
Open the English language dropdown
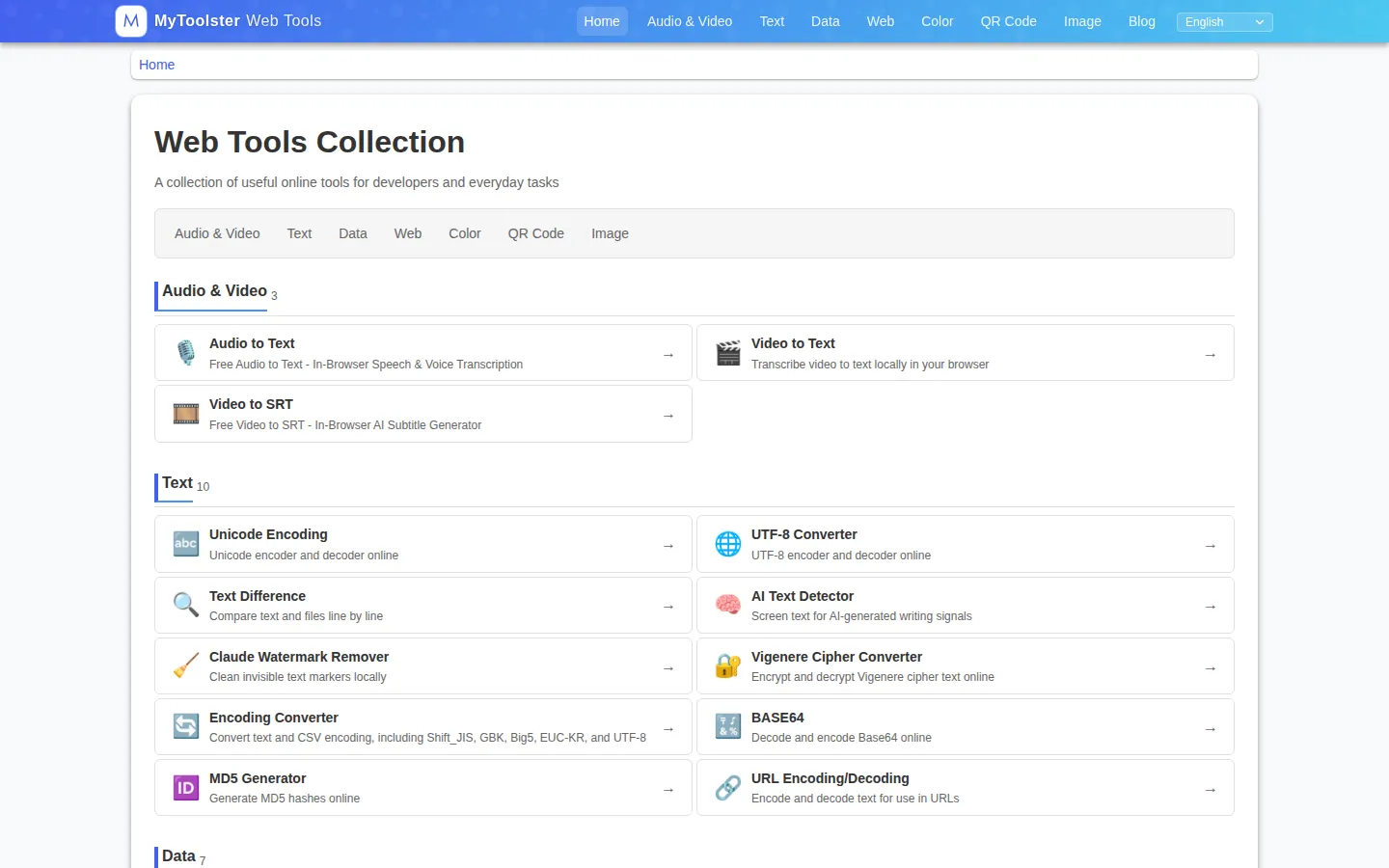(1224, 22)
